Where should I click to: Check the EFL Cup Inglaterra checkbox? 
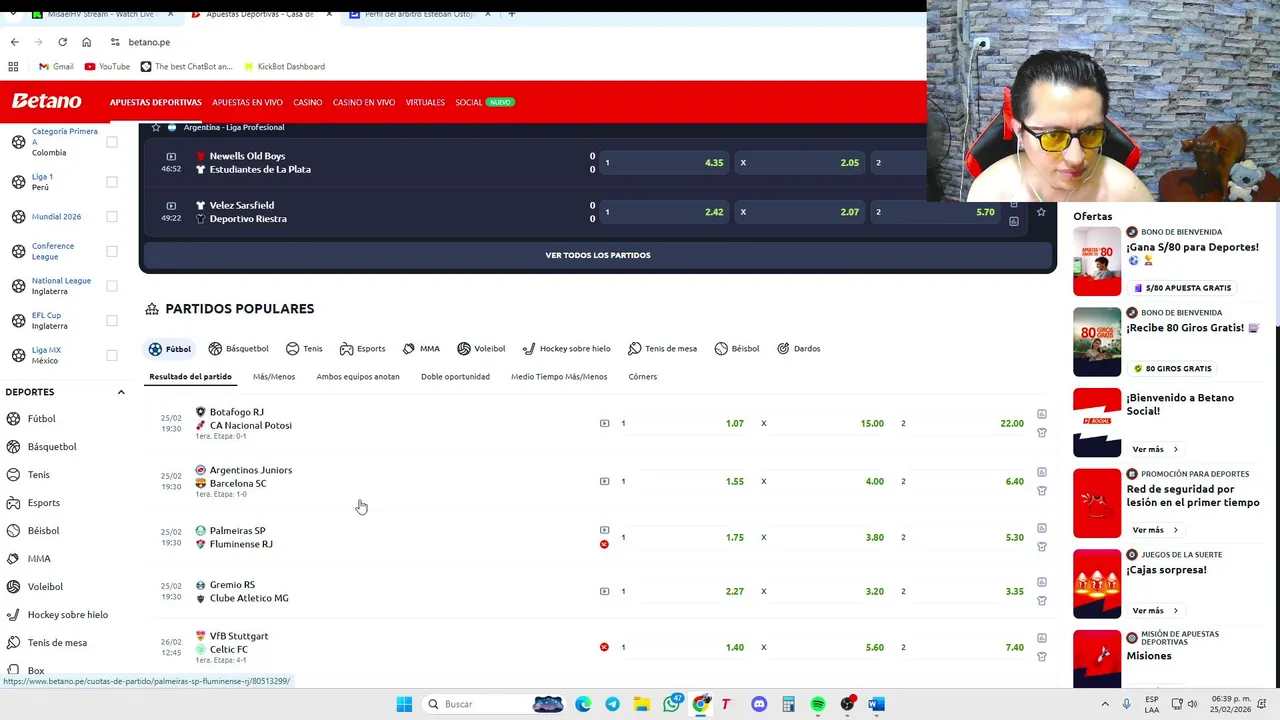click(112, 321)
